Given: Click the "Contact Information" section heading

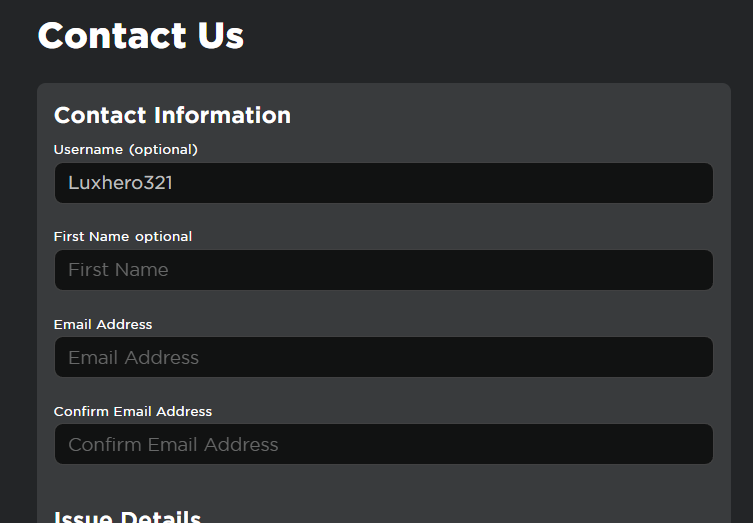Looking at the screenshot, I should click(x=172, y=115).
